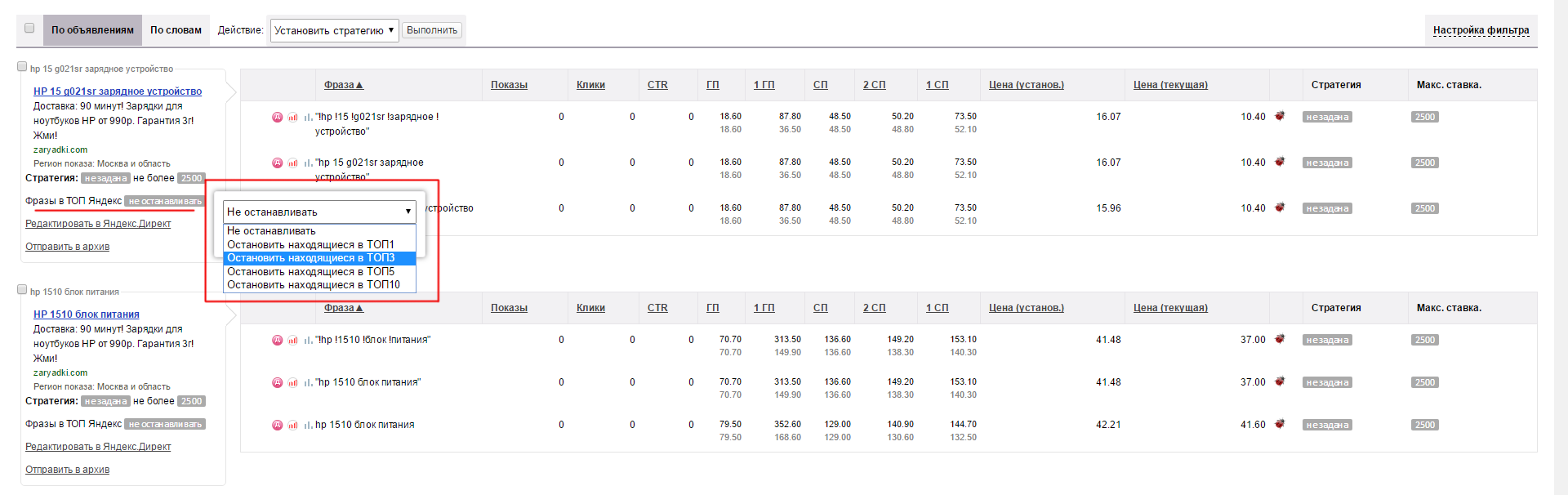Click the pink Д icon in first phrase row
Viewport: 1568px width, 495px height.
pyautogui.click(x=278, y=117)
